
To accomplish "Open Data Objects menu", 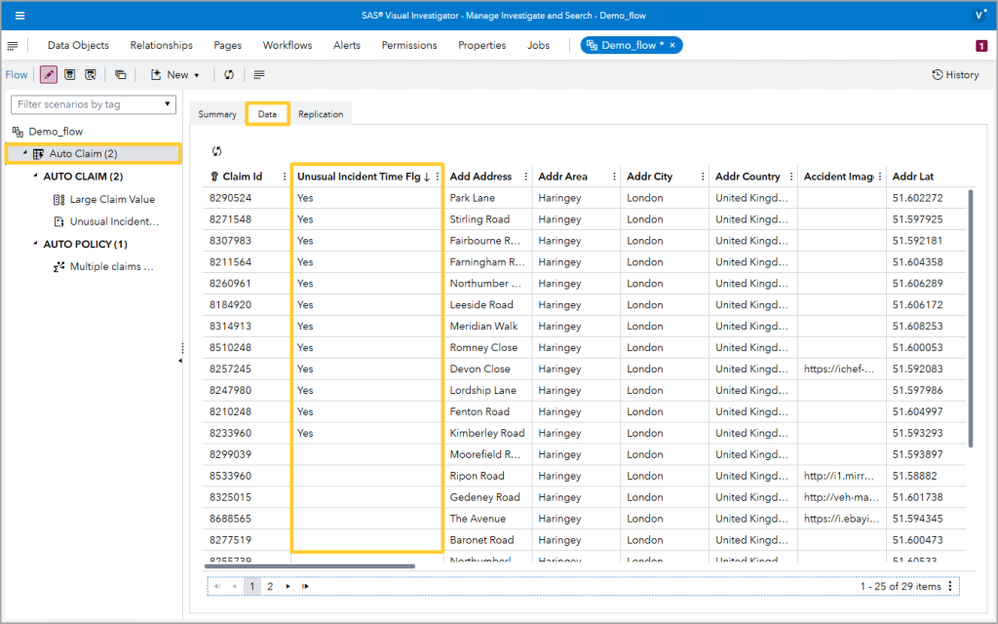I will click(x=78, y=45).
